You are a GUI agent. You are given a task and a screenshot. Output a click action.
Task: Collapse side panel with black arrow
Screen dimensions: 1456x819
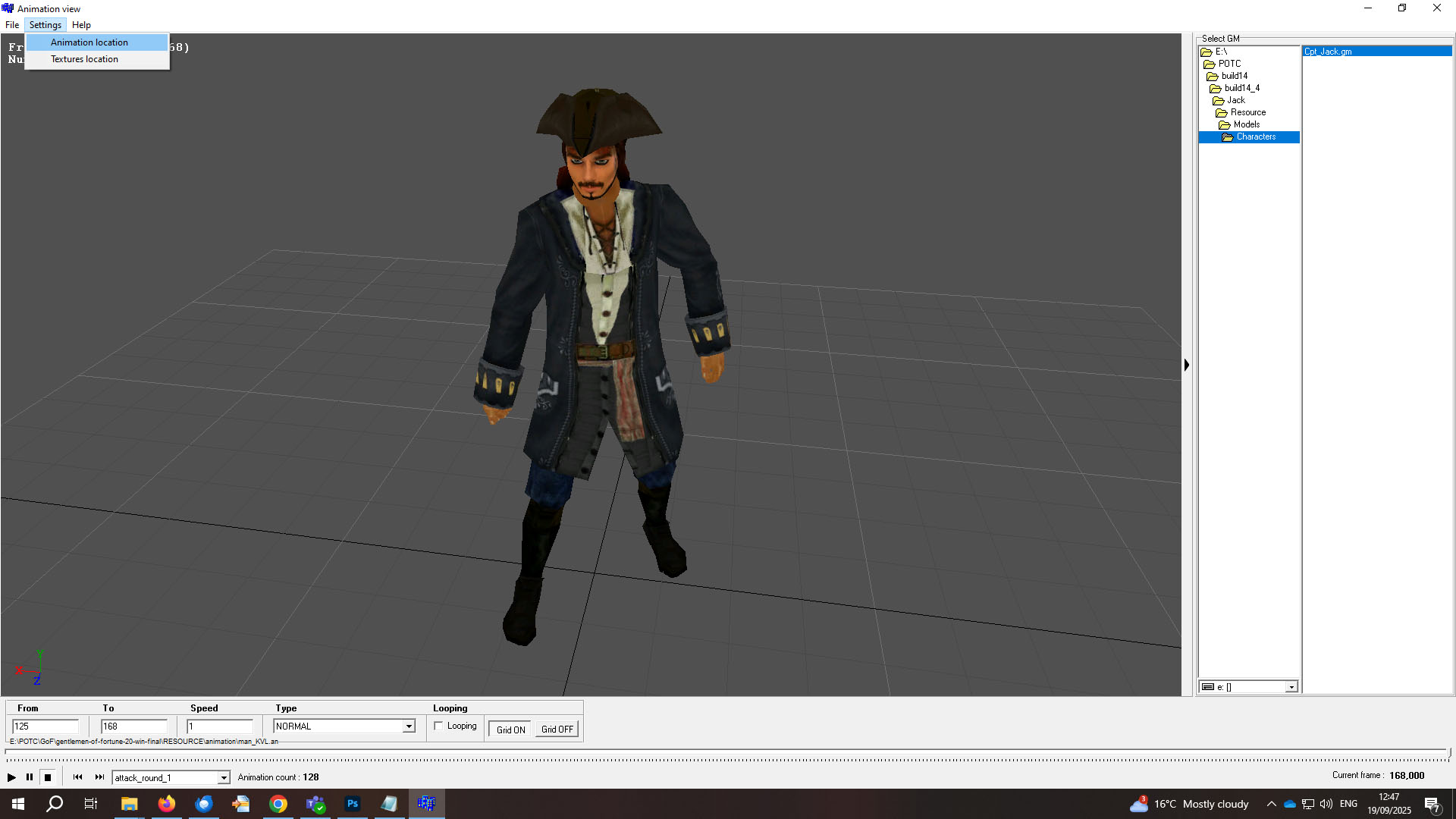coord(1187,365)
